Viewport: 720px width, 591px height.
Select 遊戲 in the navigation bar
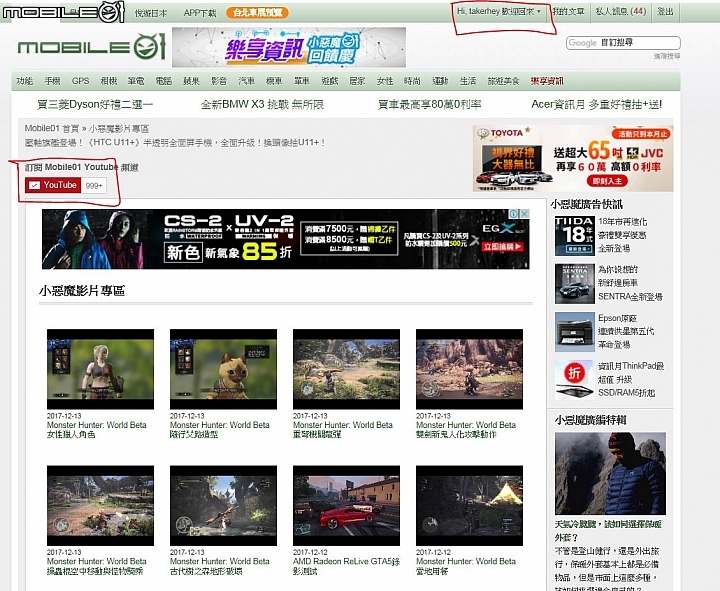pyautogui.click(x=330, y=81)
